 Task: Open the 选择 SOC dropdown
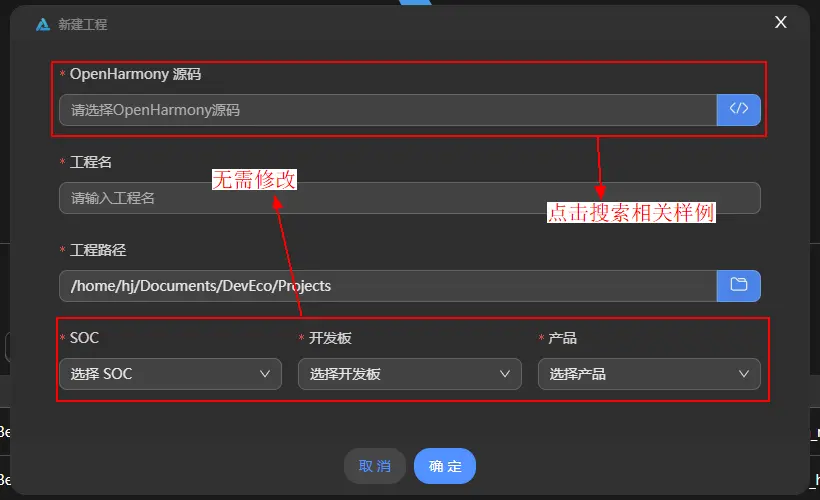click(170, 374)
